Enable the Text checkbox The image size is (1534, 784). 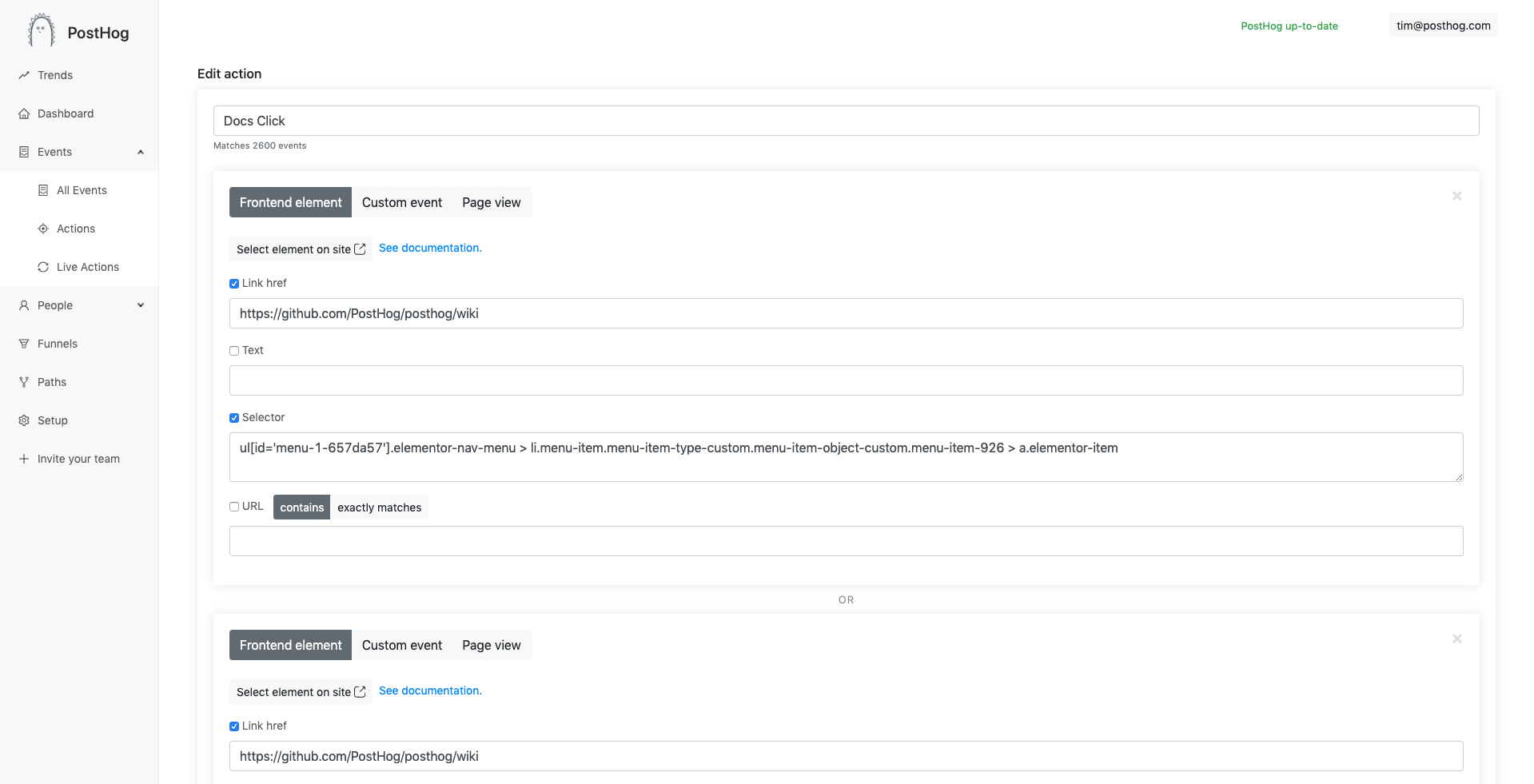tap(234, 351)
